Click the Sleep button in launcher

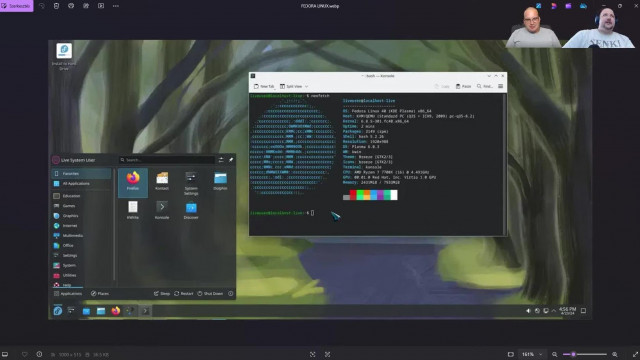coord(162,293)
